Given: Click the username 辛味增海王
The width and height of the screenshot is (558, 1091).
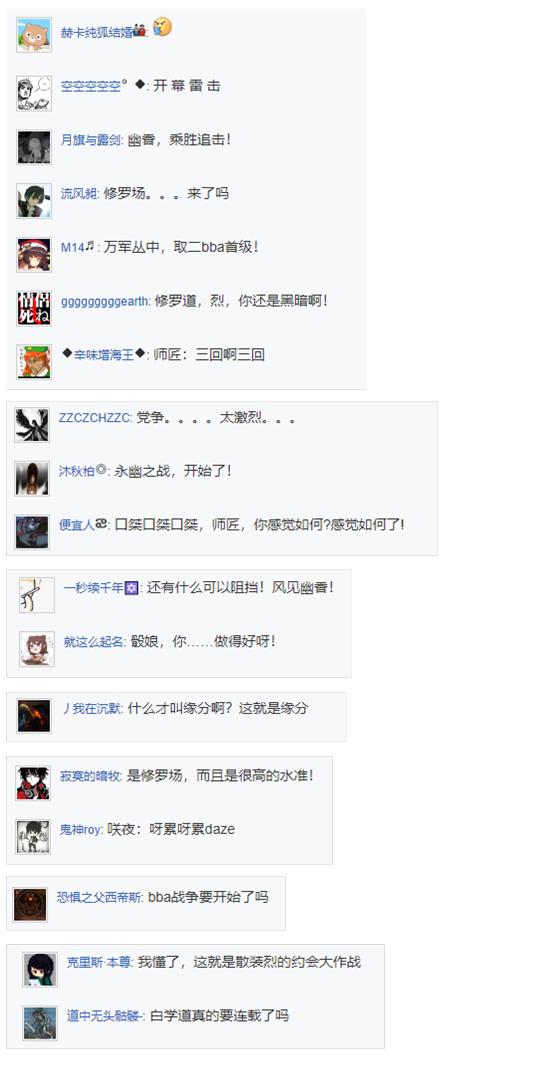Looking at the screenshot, I should tap(104, 355).
